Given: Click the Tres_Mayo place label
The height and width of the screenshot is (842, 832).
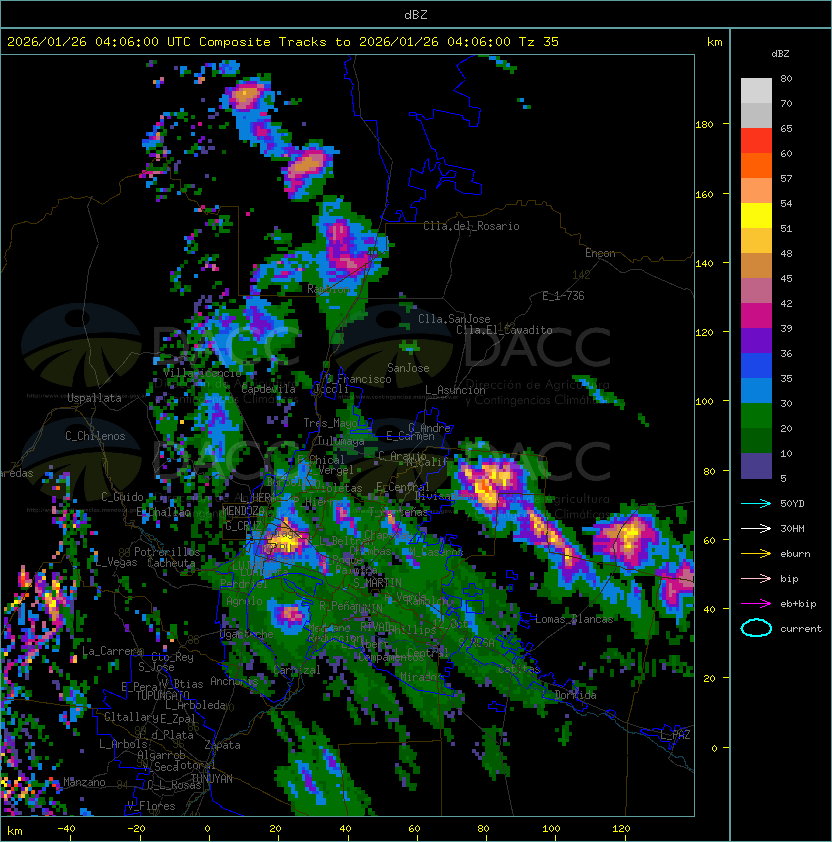Looking at the screenshot, I should (x=330, y=423).
